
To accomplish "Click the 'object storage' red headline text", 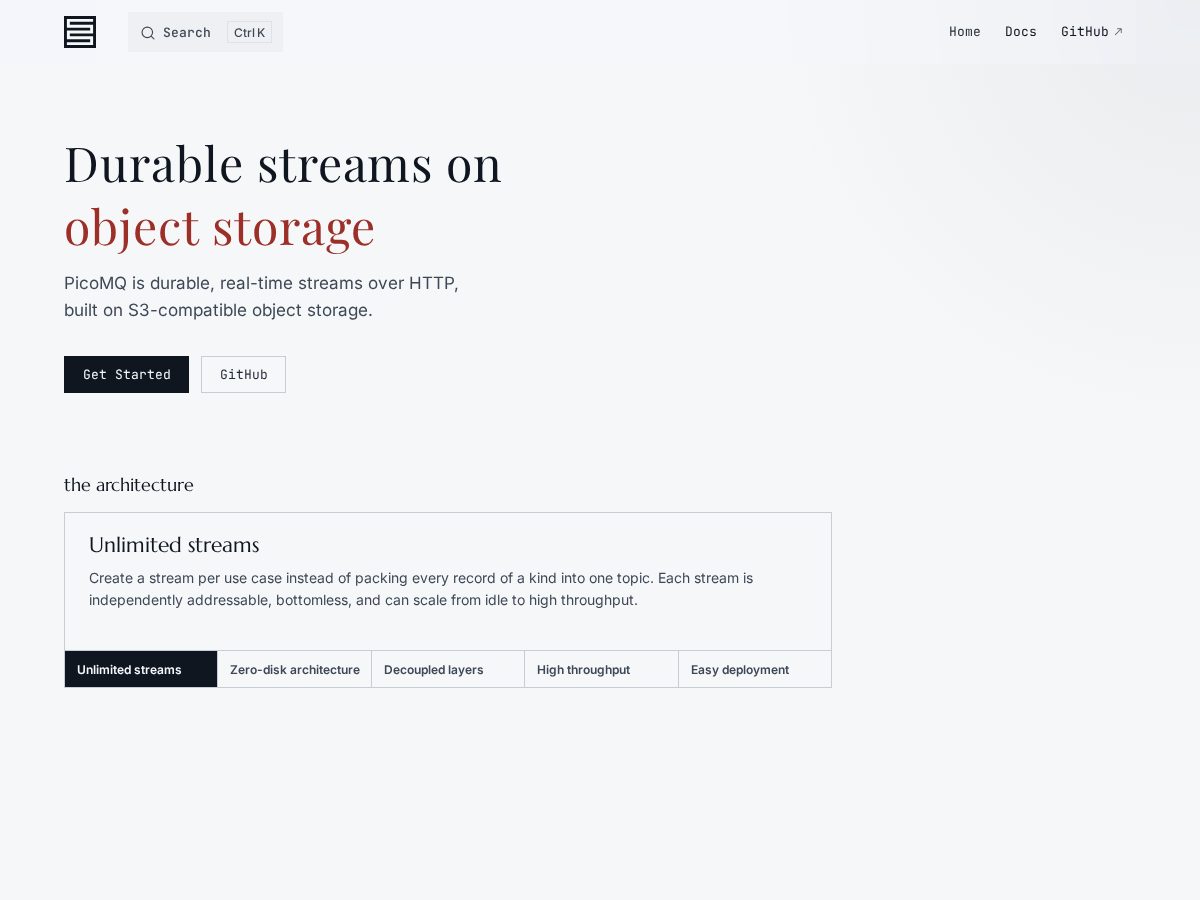I will [219, 227].
